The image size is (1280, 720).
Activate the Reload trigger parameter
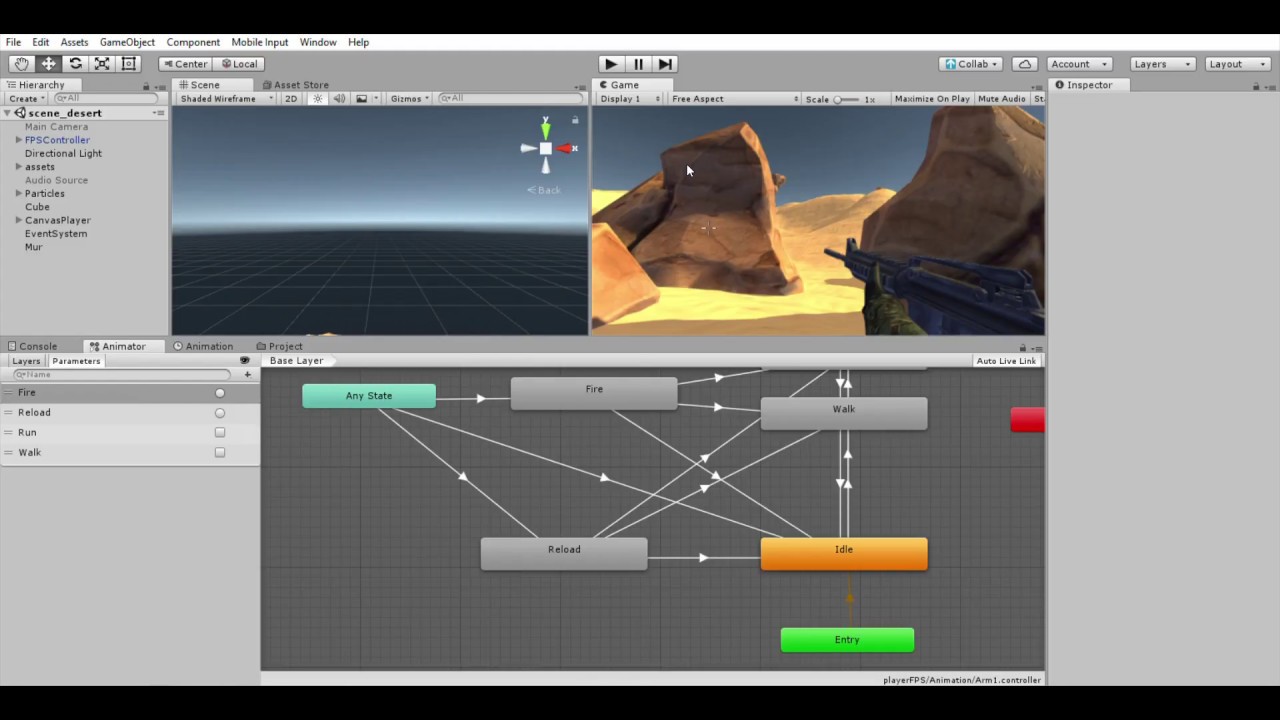pyautogui.click(x=220, y=413)
